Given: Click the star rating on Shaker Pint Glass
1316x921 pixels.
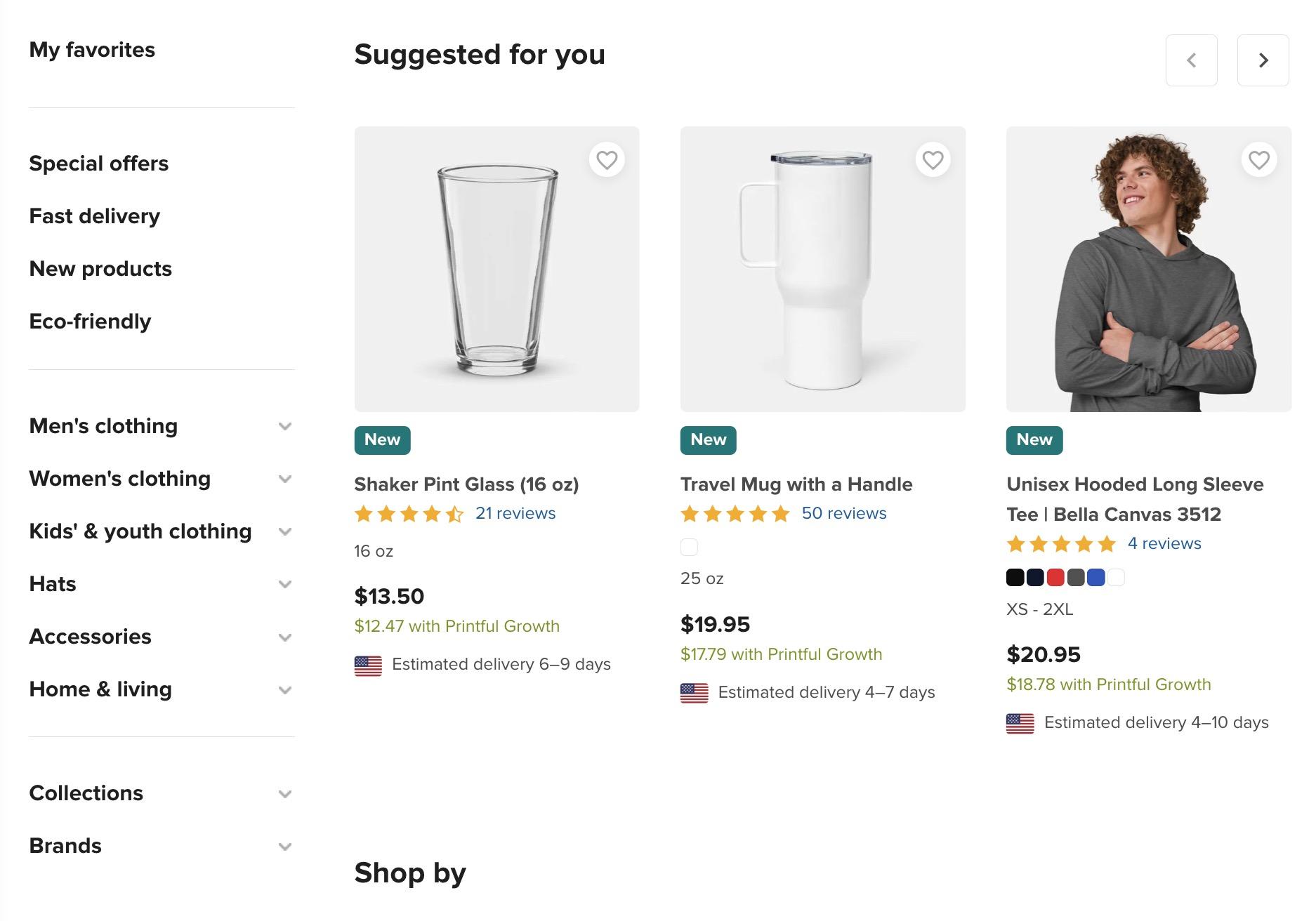Looking at the screenshot, I should coord(409,514).
